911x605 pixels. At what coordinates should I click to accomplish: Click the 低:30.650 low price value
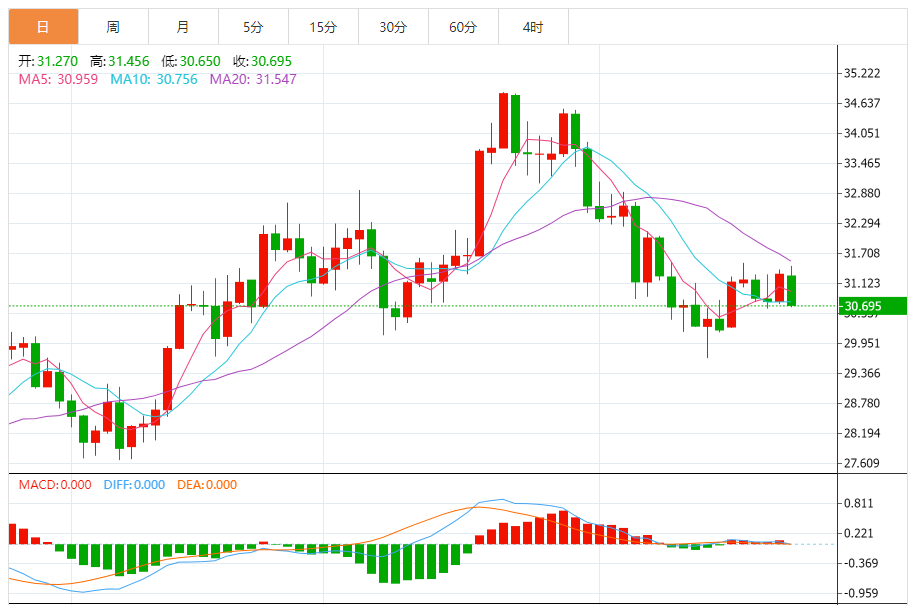pos(191,61)
